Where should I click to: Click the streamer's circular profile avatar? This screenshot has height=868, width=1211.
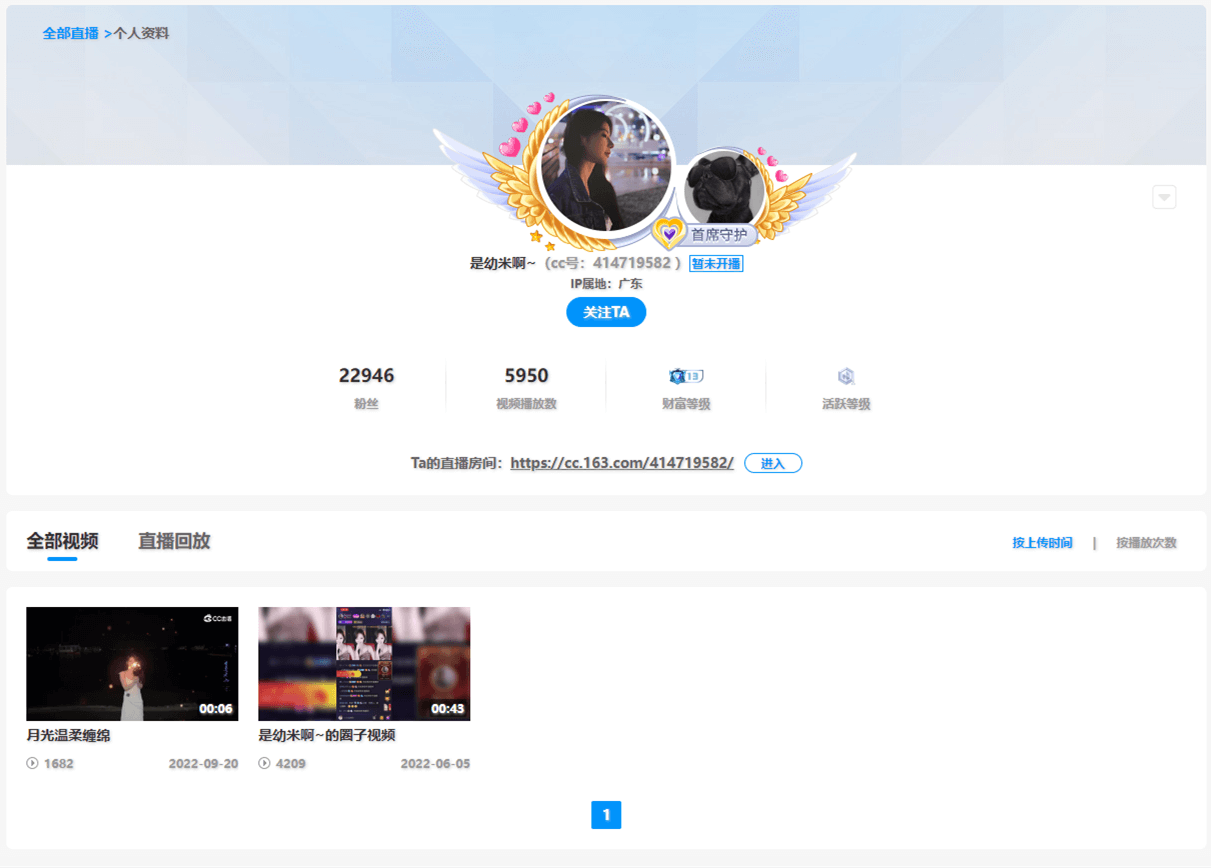pyautogui.click(x=606, y=165)
